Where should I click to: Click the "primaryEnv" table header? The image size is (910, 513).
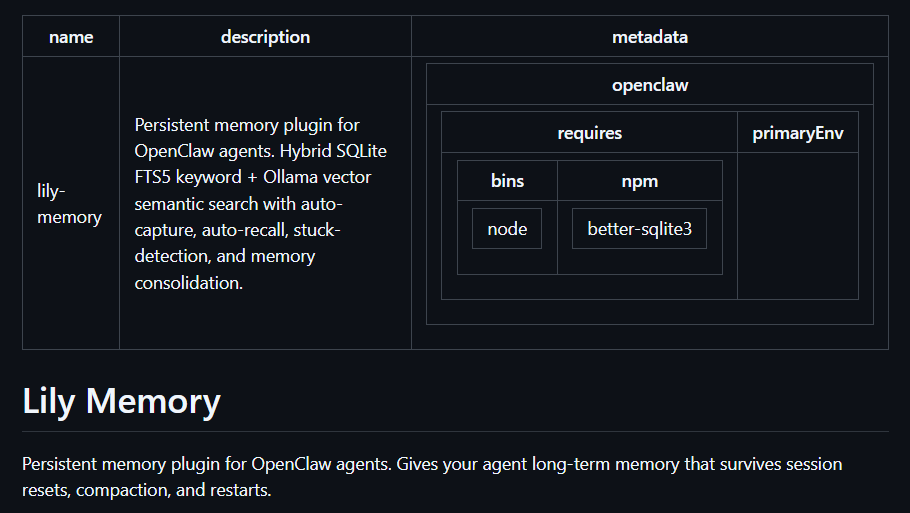point(798,133)
